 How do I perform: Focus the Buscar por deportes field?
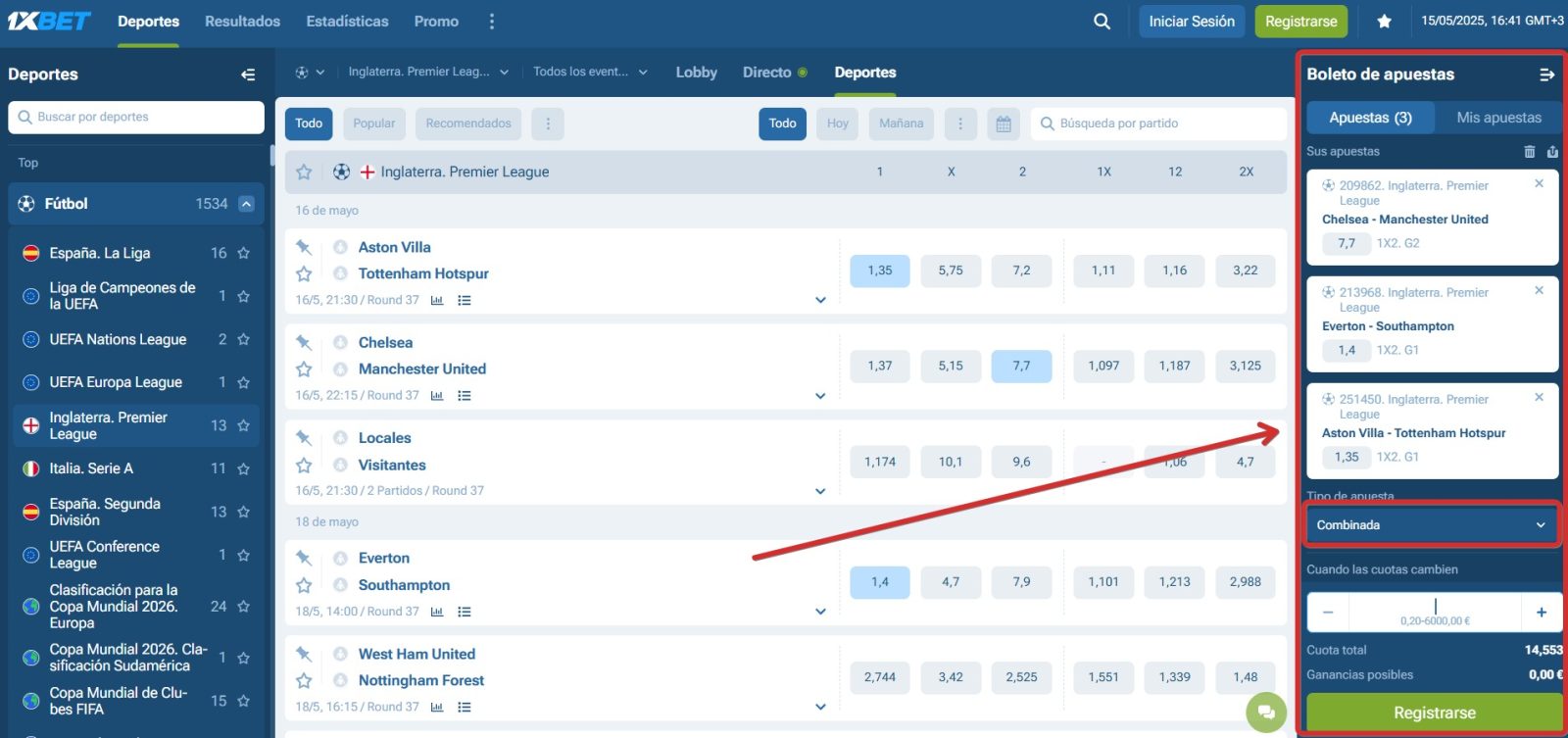point(136,117)
